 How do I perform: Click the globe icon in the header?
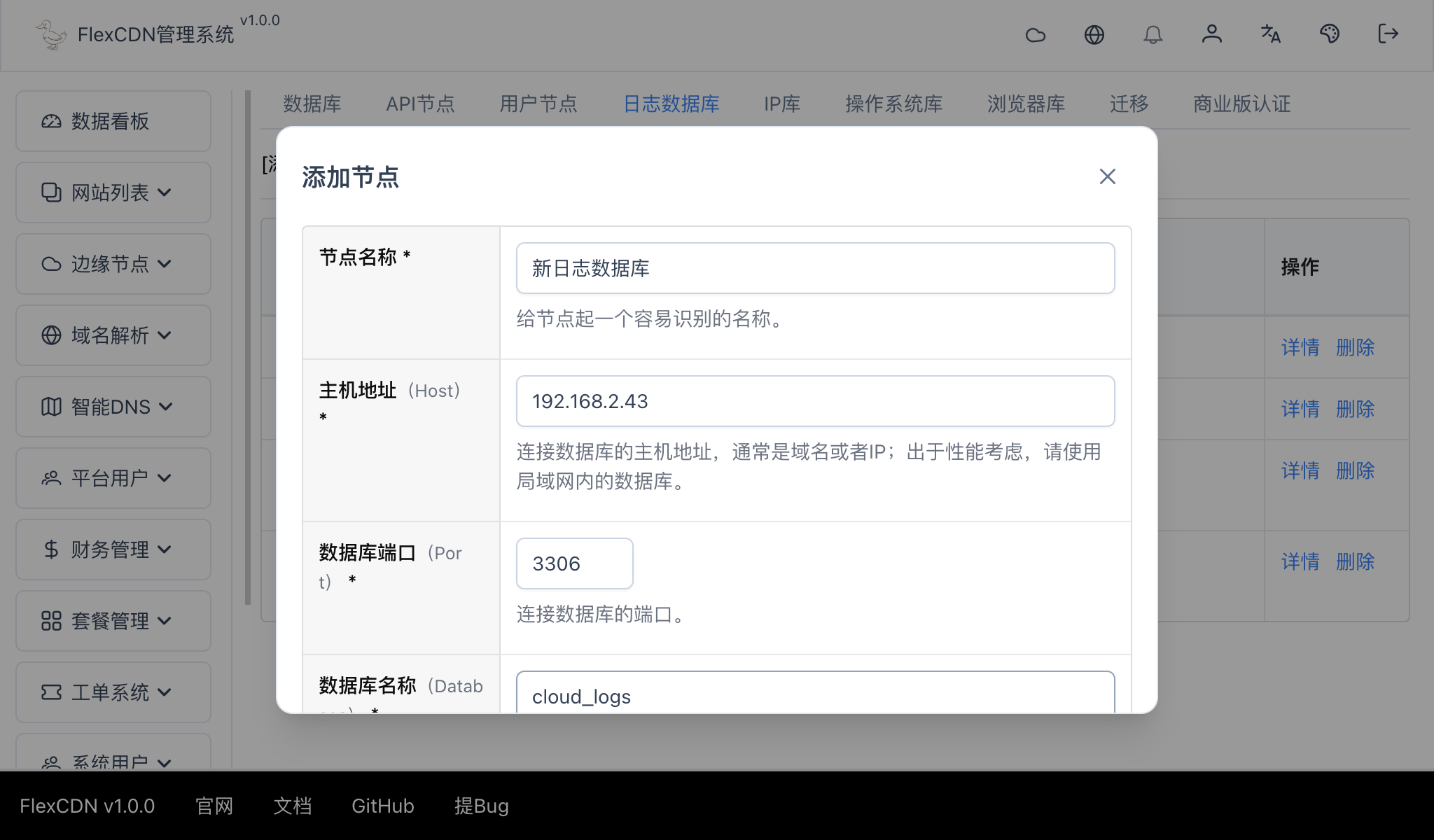click(1094, 34)
